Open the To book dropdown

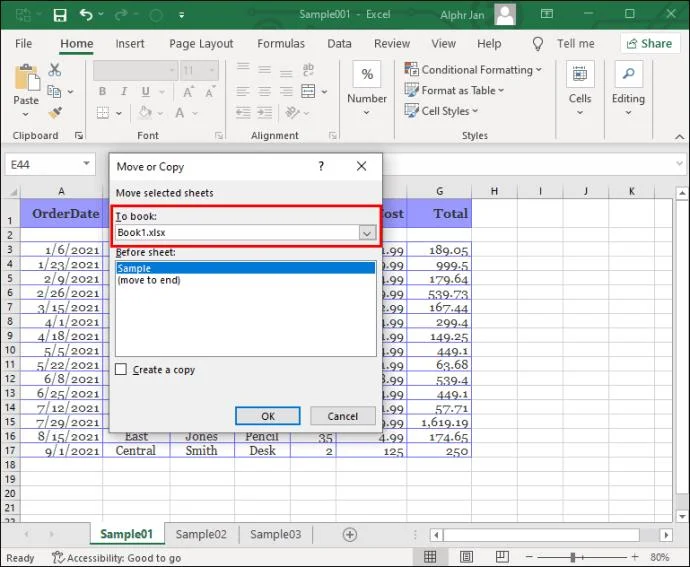click(367, 232)
